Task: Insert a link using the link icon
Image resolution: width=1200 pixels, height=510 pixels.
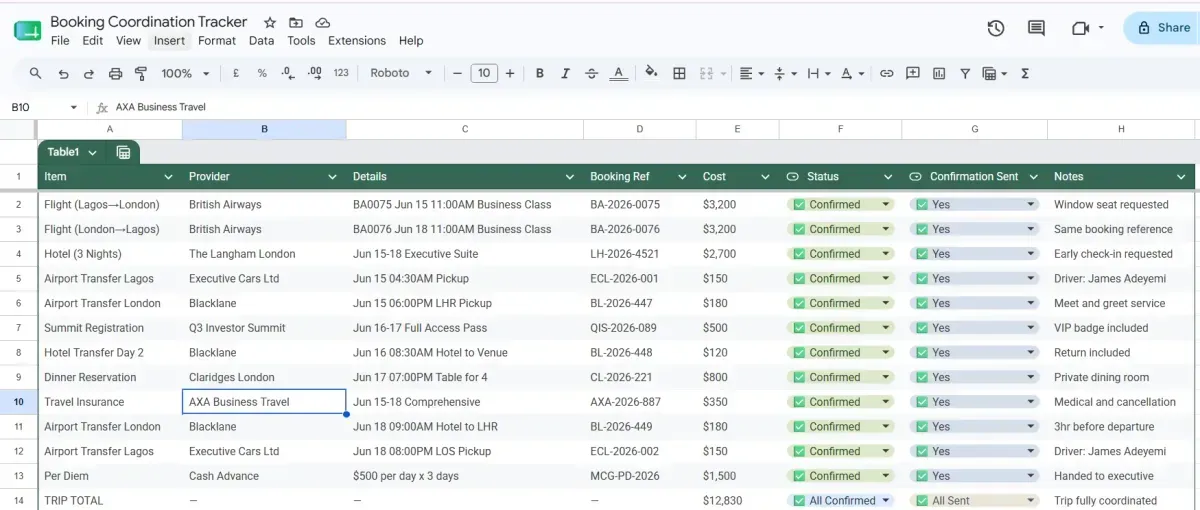Action: (886, 73)
